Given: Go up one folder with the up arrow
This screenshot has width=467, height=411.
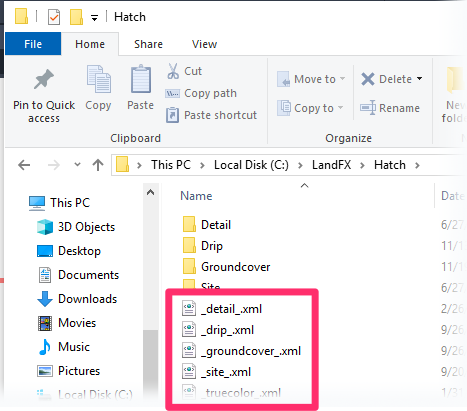Looking at the screenshot, I should click(98, 165).
